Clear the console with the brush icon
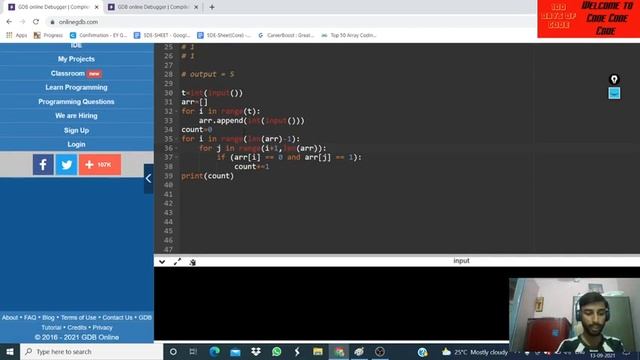640x360 pixels. pos(193,262)
